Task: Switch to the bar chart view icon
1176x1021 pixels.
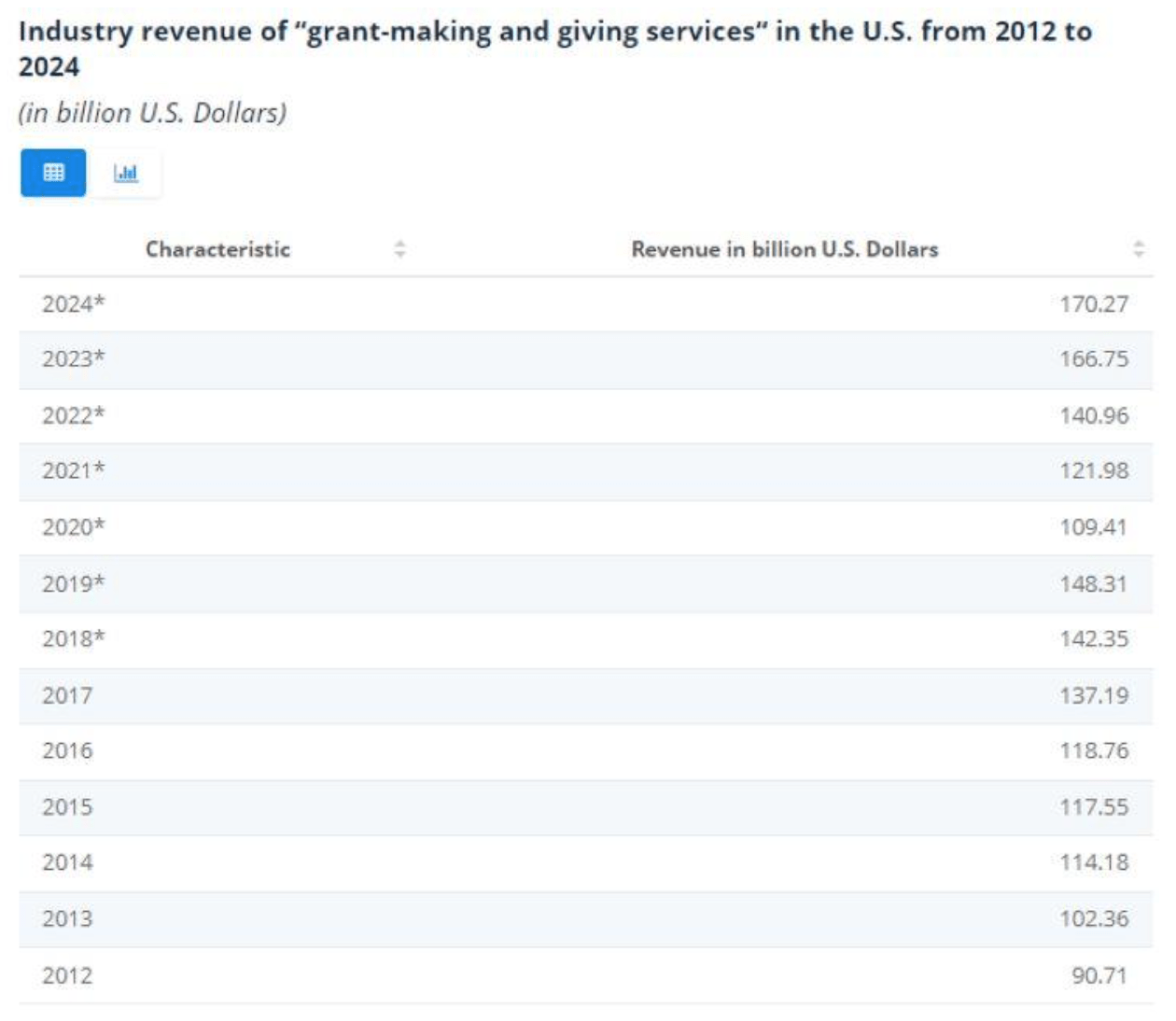Action: (x=125, y=173)
